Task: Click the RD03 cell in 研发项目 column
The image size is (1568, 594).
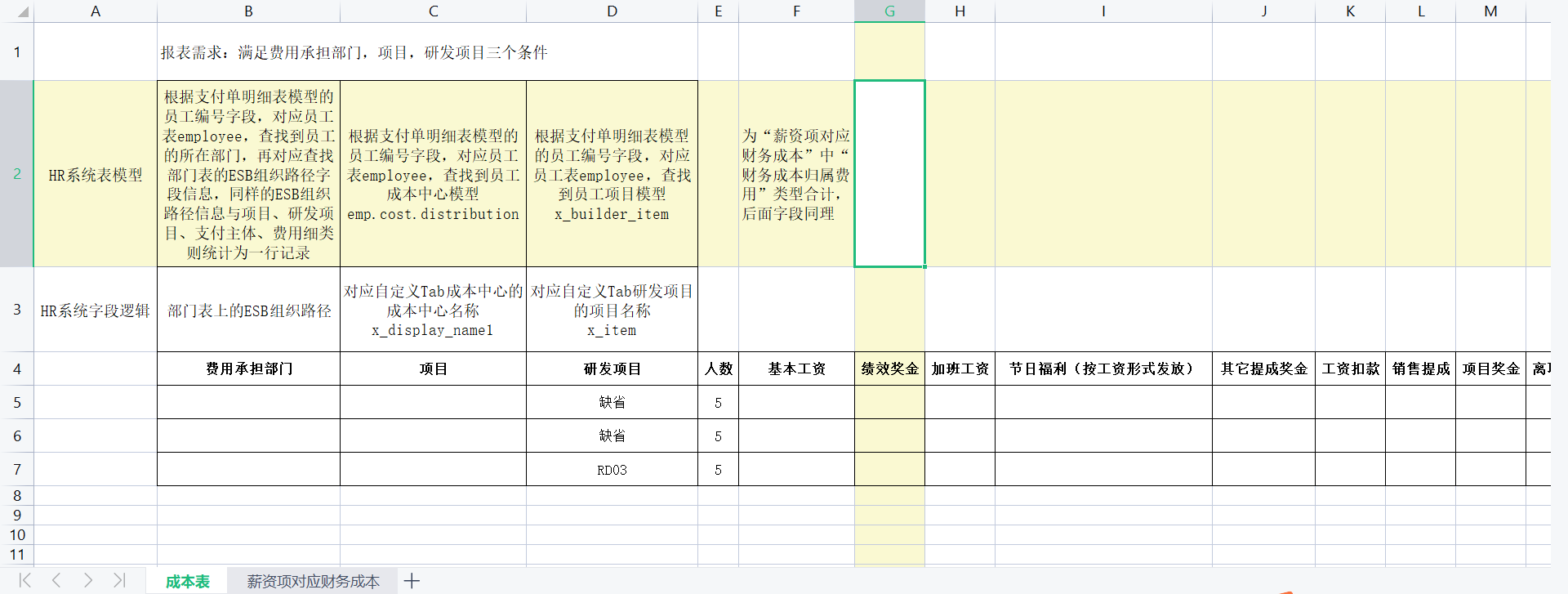Action: point(612,470)
